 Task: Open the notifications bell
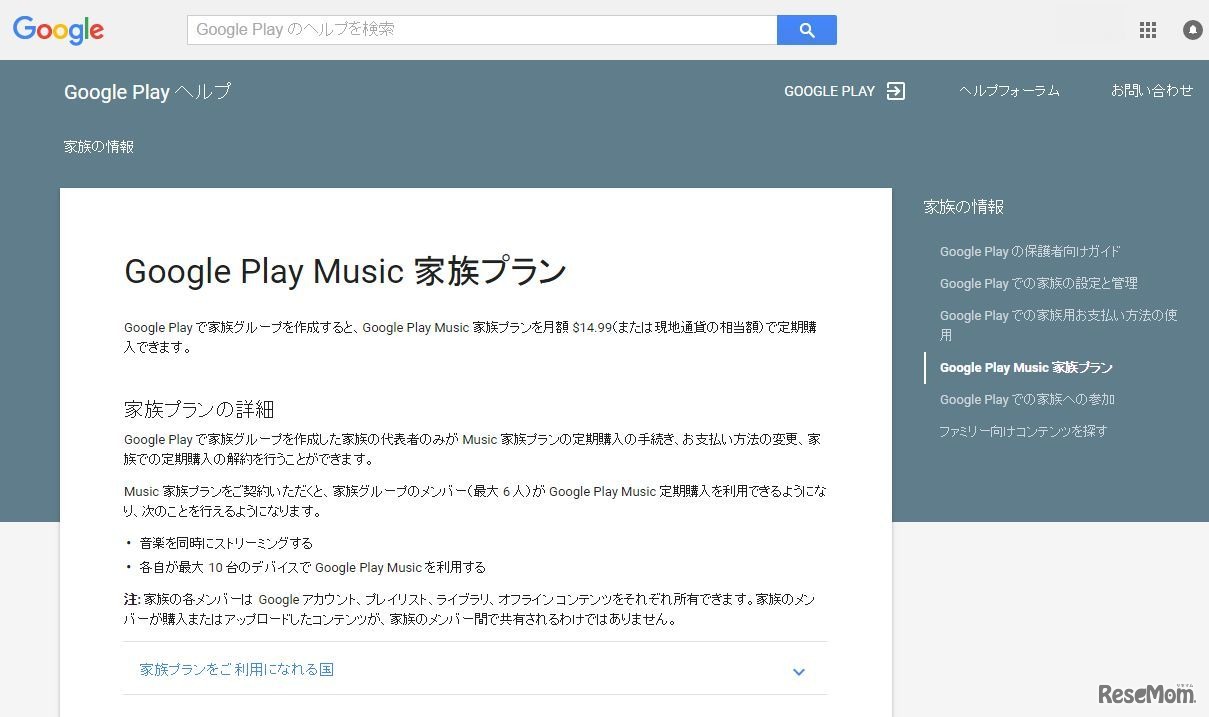coord(1192,30)
